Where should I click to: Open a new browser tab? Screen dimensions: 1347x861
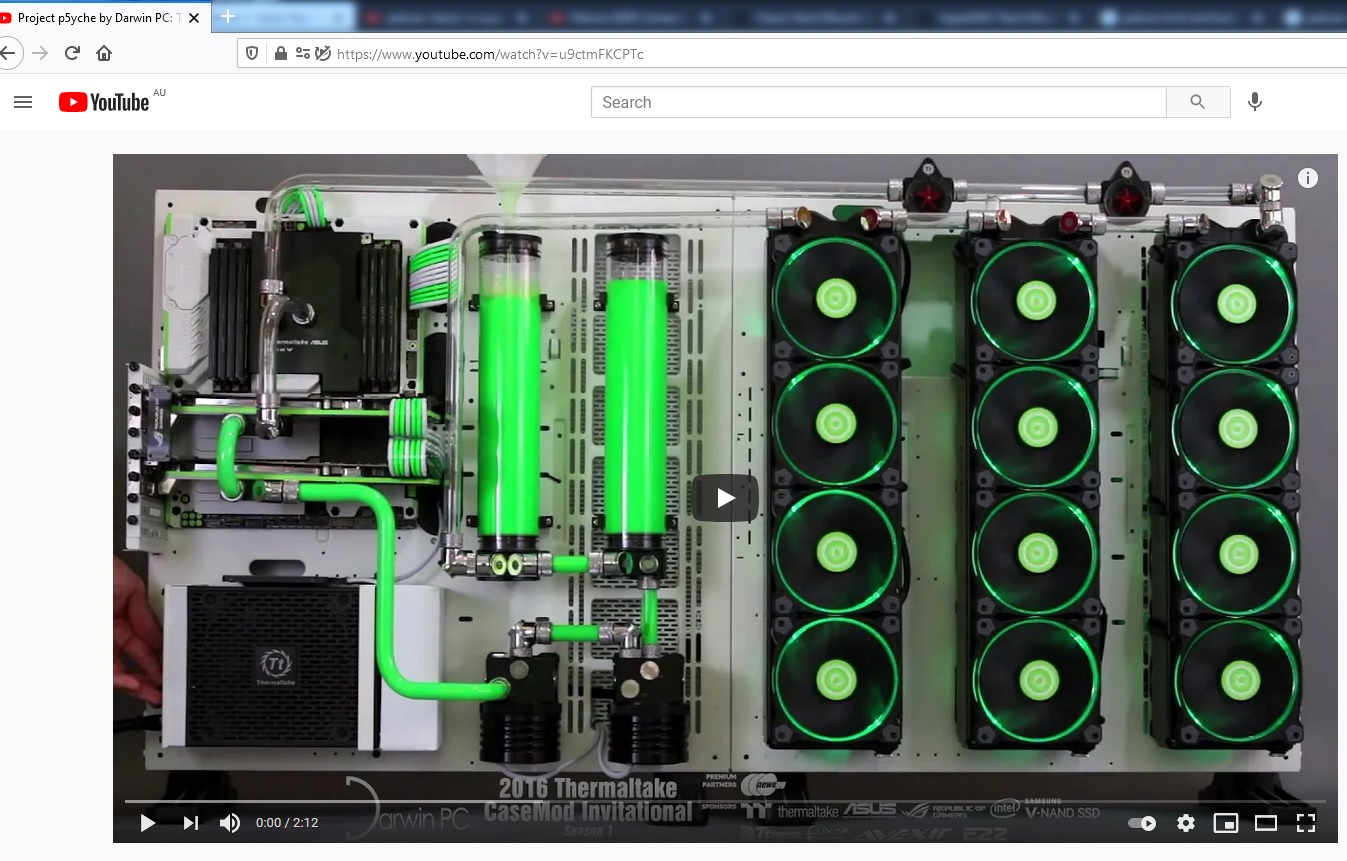(228, 16)
